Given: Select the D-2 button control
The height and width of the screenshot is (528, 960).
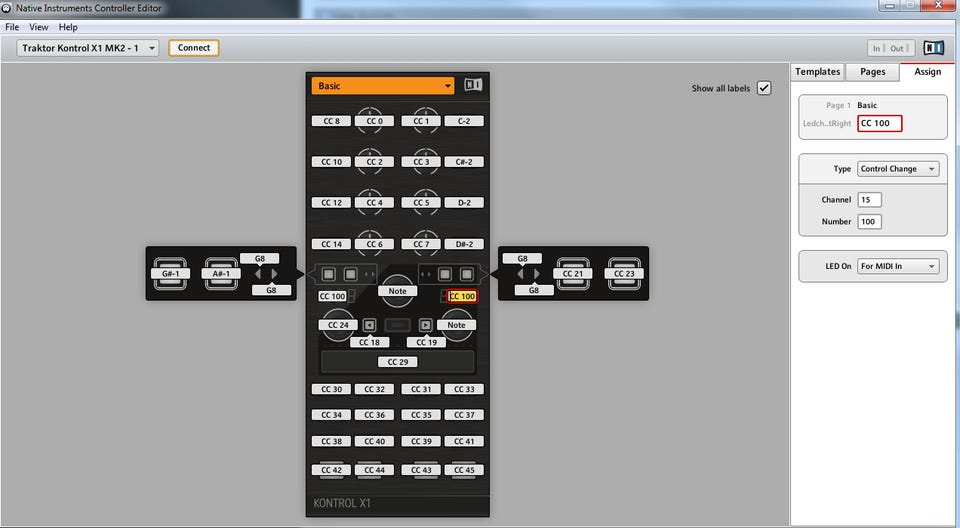Looking at the screenshot, I should 464,203.
